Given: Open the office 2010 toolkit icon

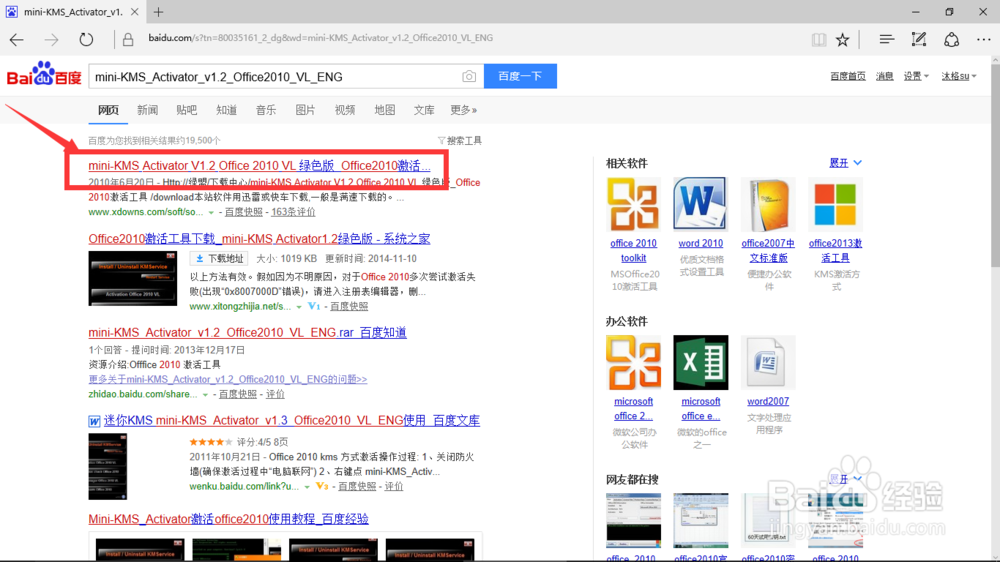Looking at the screenshot, I should point(633,204).
